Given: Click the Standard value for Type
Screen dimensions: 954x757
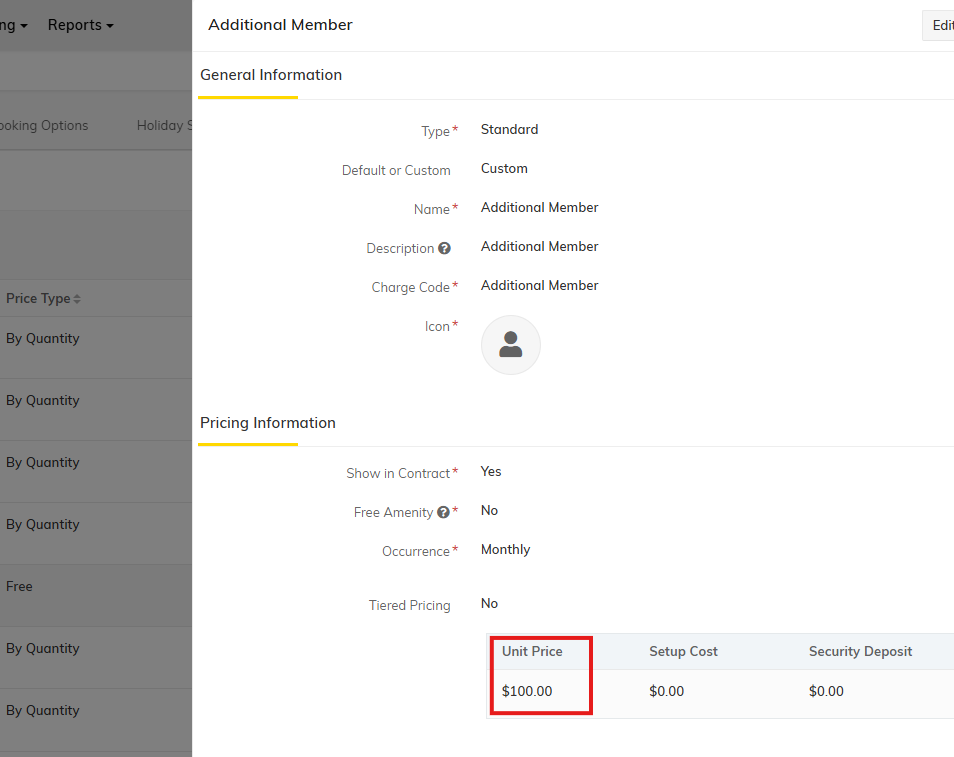Looking at the screenshot, I should click(509, 130).
